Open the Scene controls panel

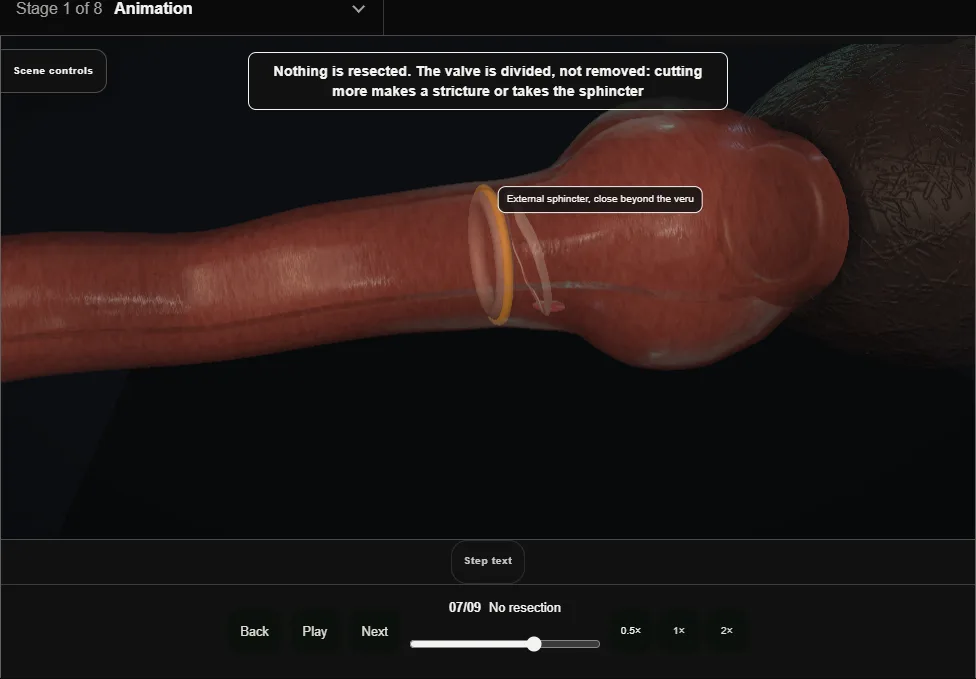click(x=54, y=71)
